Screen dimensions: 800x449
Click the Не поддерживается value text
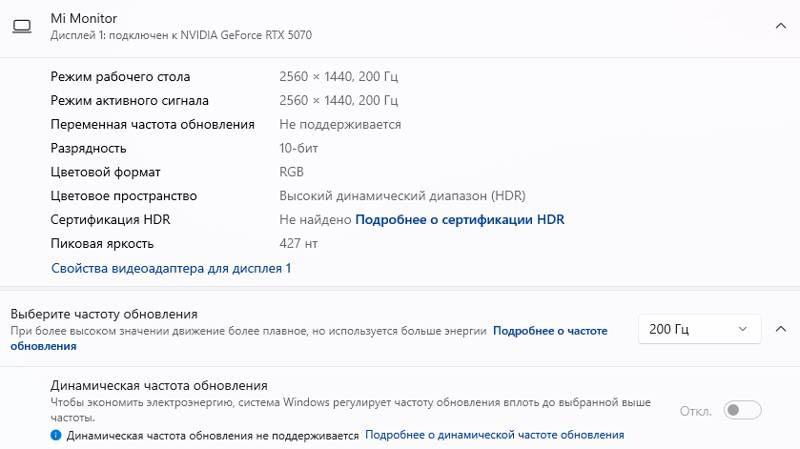click(x=340, y=124)
